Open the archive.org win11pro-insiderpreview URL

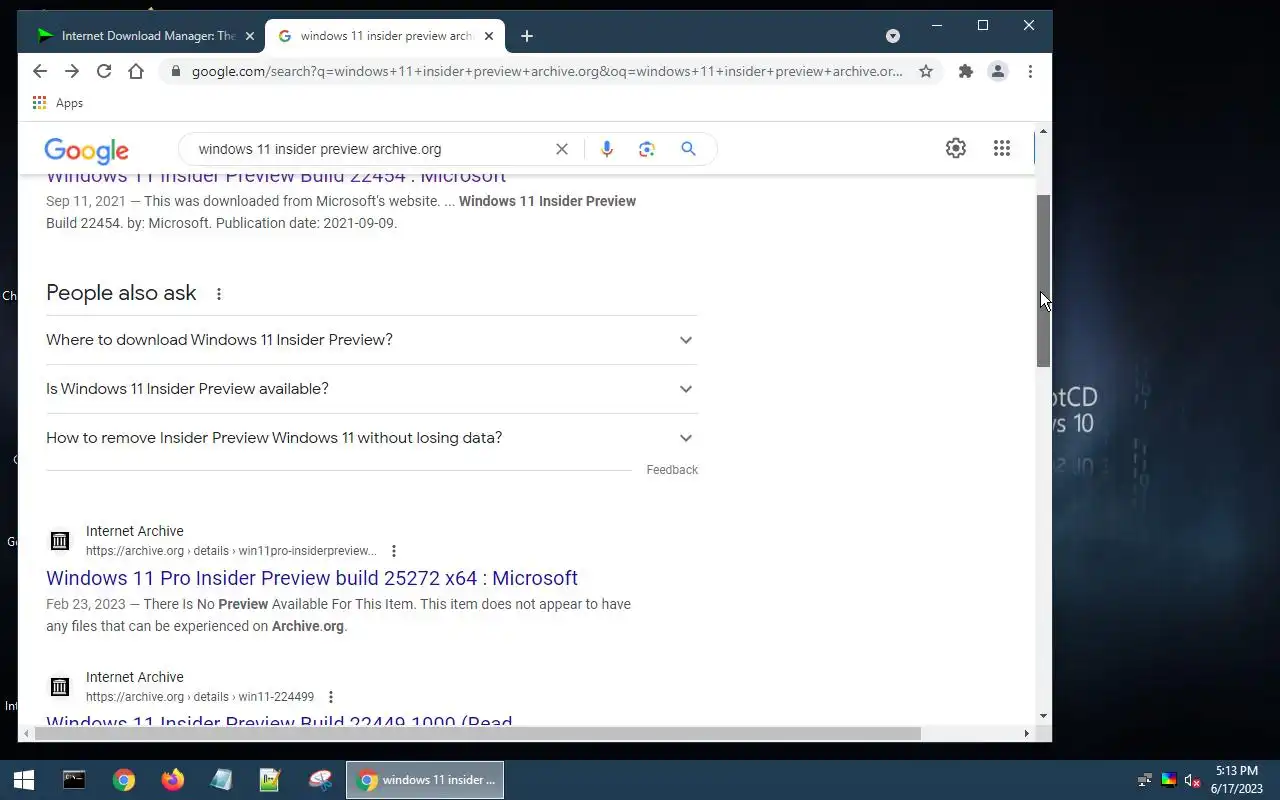[x=231, y=551]
